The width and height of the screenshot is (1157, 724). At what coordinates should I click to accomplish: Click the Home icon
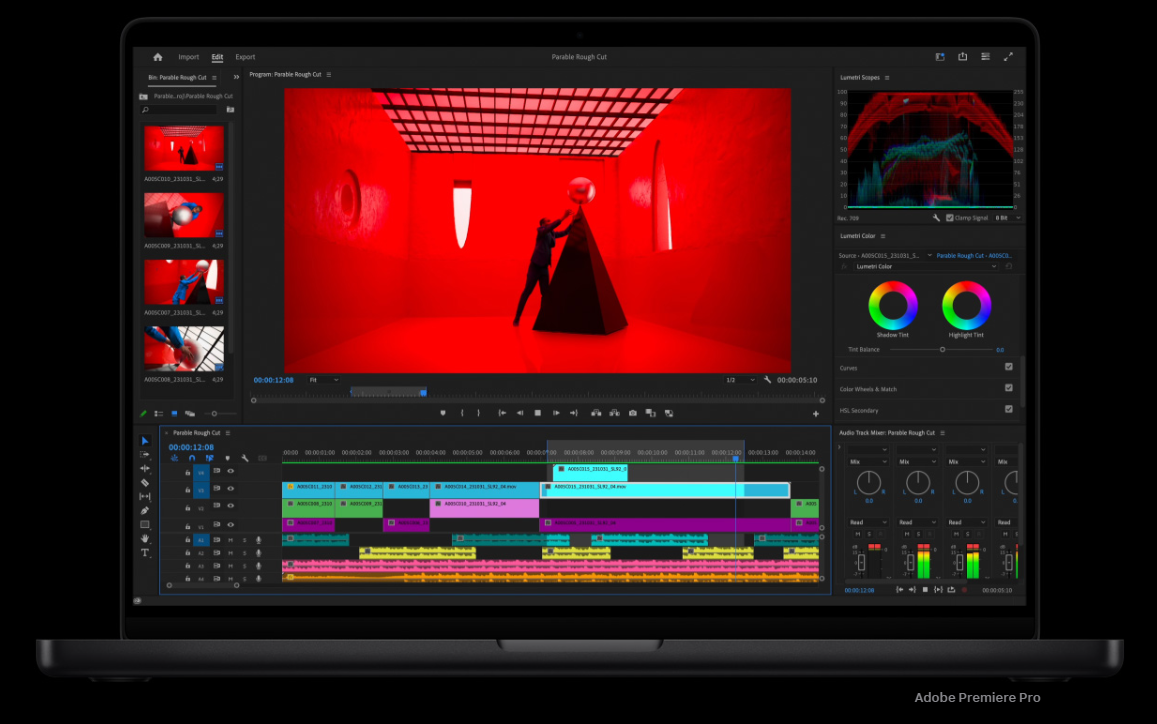pos(158,57)
